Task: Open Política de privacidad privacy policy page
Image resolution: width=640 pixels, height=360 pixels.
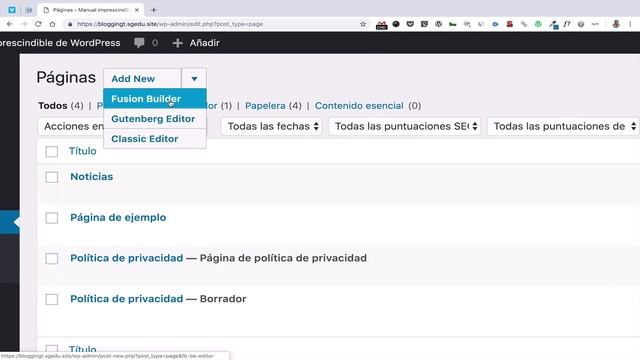Action: click(x=127, y=258)
